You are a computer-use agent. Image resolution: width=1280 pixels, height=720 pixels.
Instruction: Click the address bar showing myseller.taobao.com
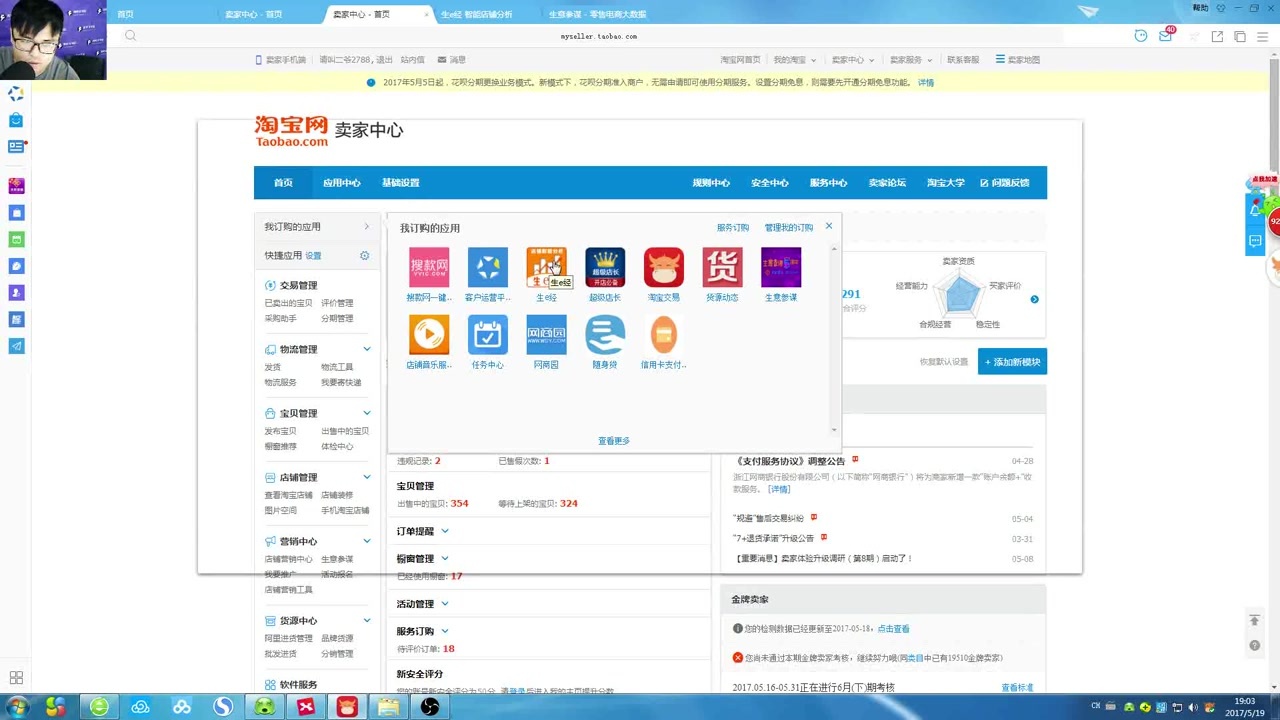tap(600, 36)
